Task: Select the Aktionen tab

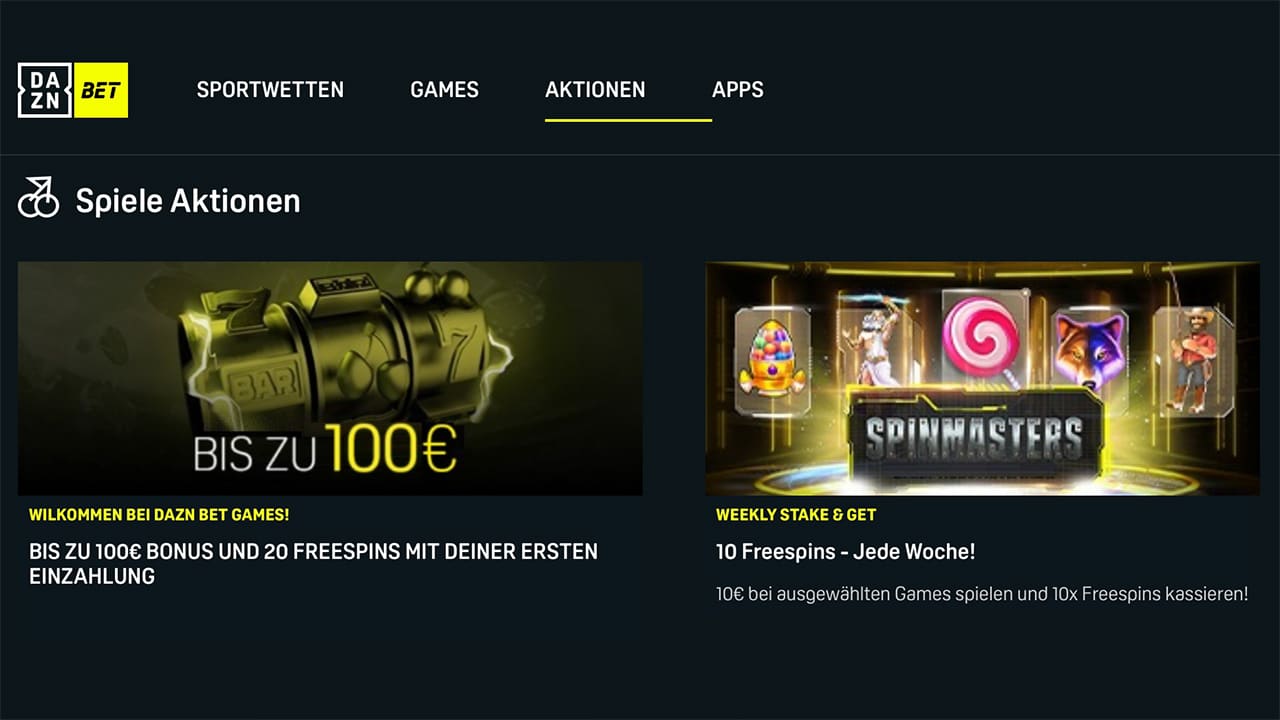Action: pos(595,89)
